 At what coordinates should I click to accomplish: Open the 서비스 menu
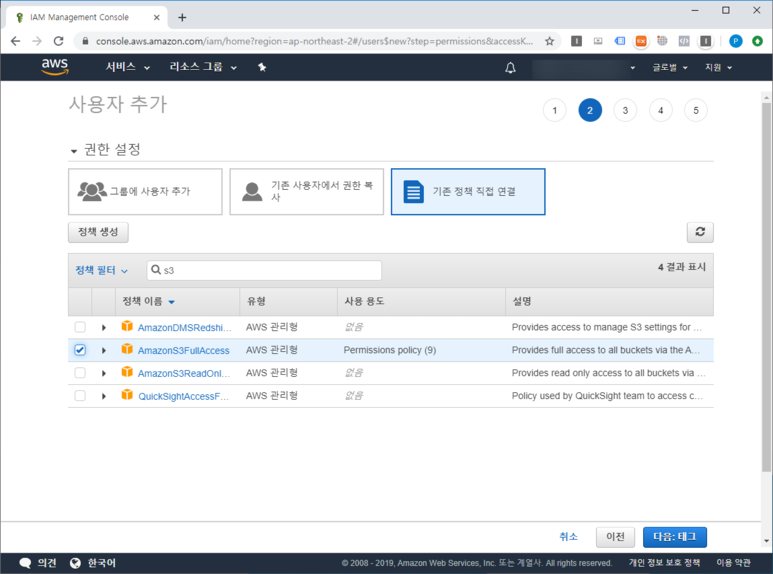tap(128, 67)
